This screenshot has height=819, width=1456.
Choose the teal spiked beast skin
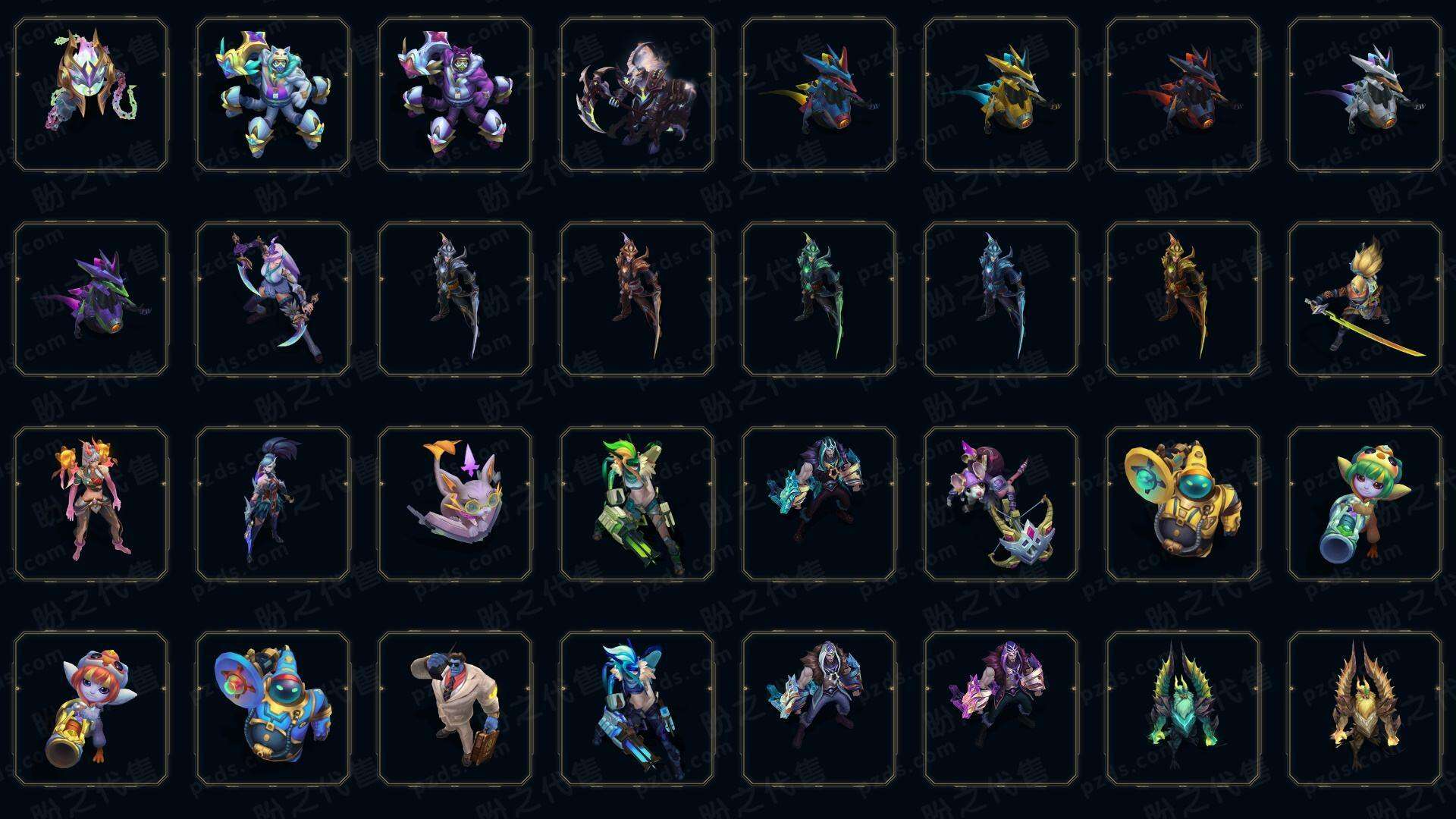(1183, 709)
